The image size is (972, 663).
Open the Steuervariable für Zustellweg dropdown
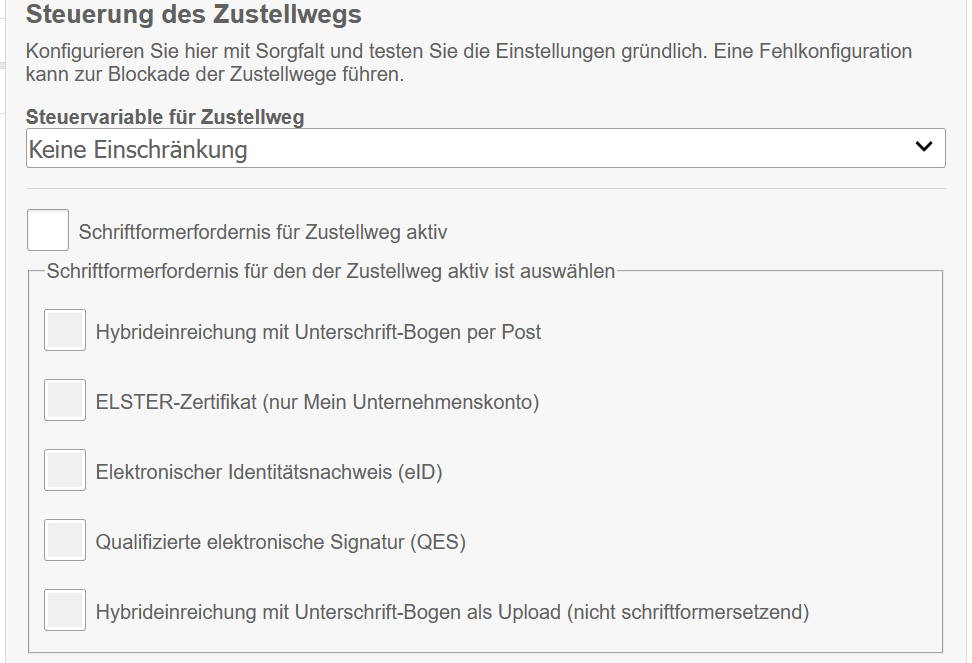point(485,148)
